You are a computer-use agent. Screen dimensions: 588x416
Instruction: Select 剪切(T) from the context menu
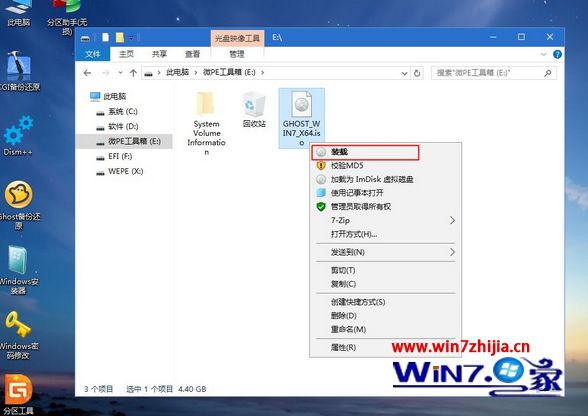385,270
